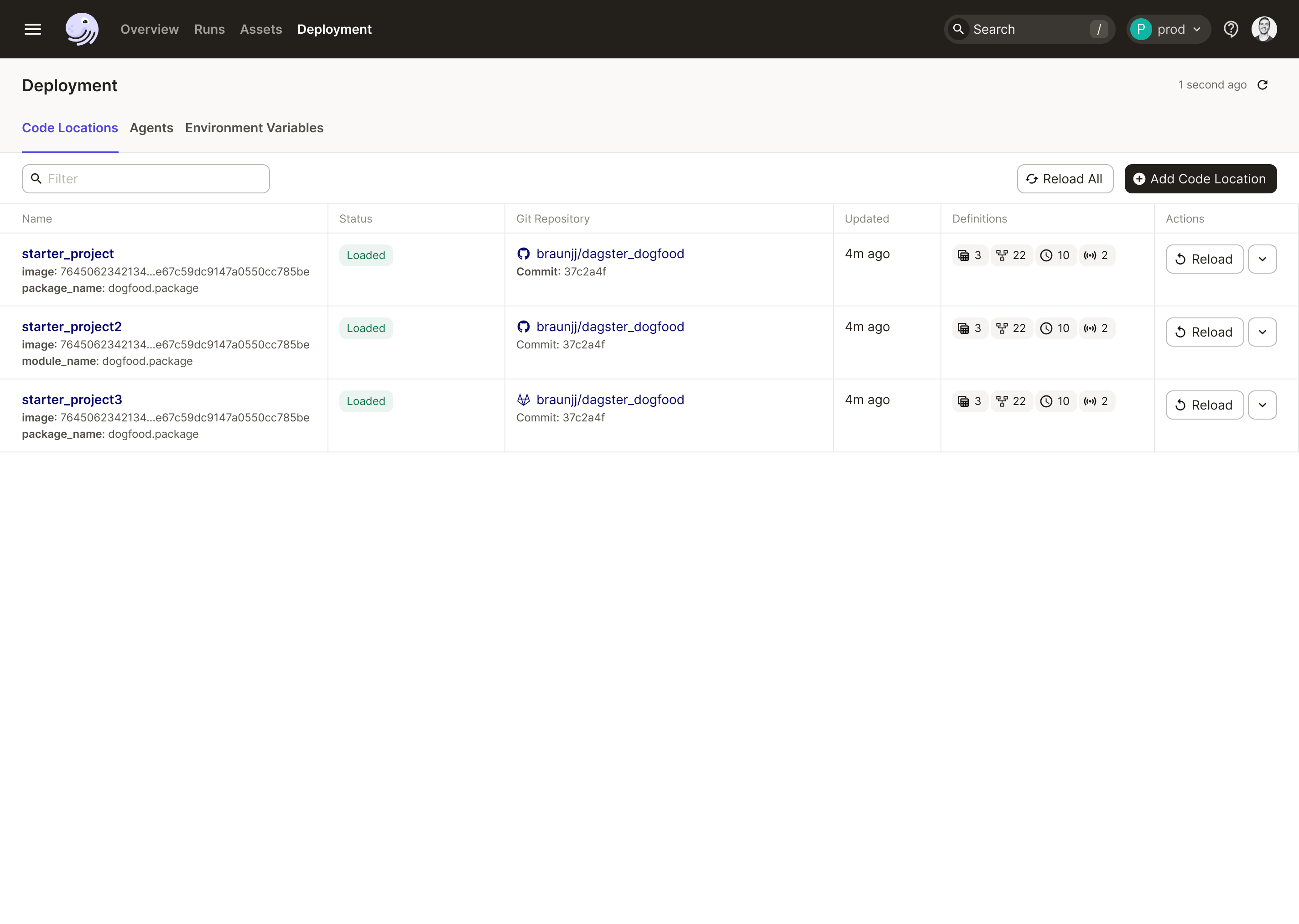Click the refresh icon next to '1 second ago'
Screen dimensions: 1299x924
coord(1262,84)
